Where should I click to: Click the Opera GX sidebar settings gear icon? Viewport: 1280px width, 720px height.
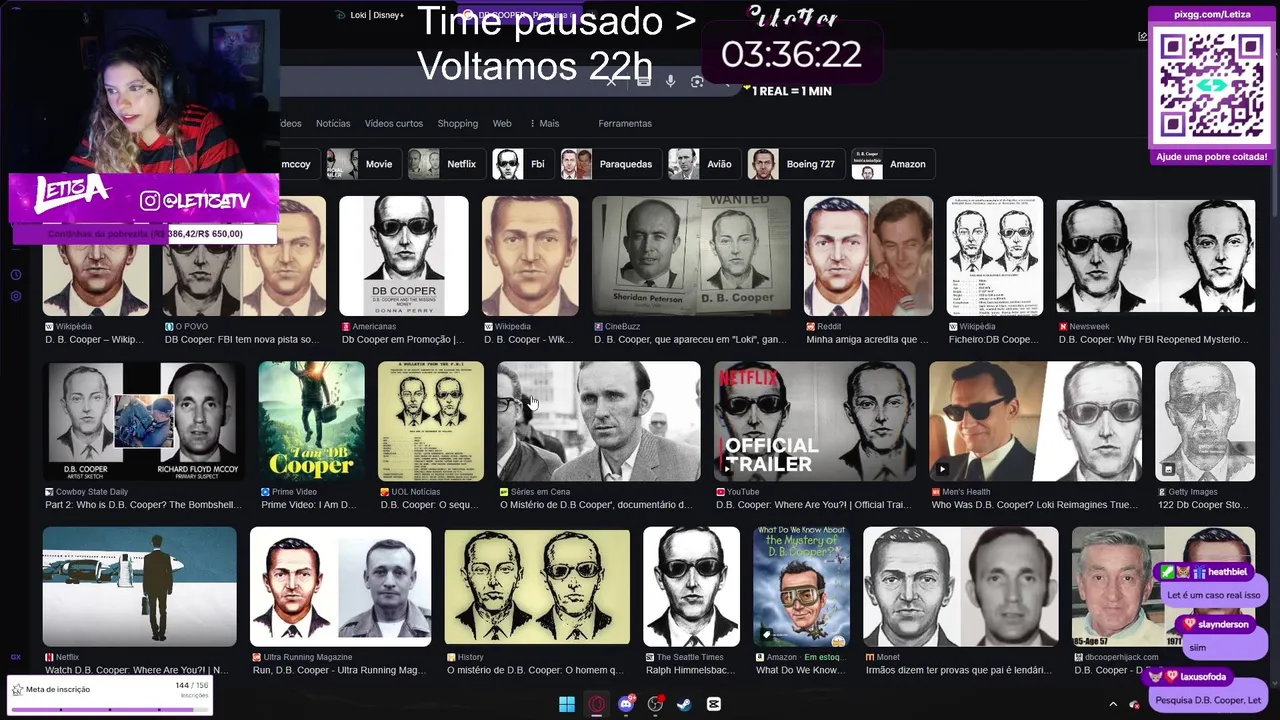coord(15,296)
